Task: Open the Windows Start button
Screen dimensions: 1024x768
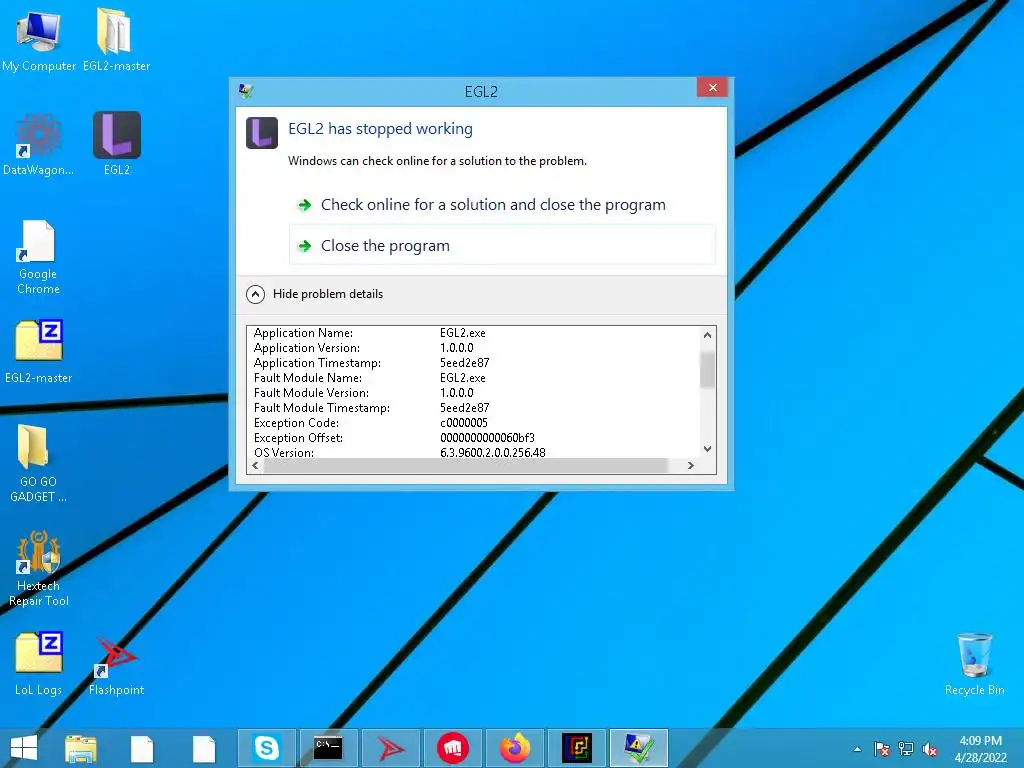Action: click(x=24, y=748)
